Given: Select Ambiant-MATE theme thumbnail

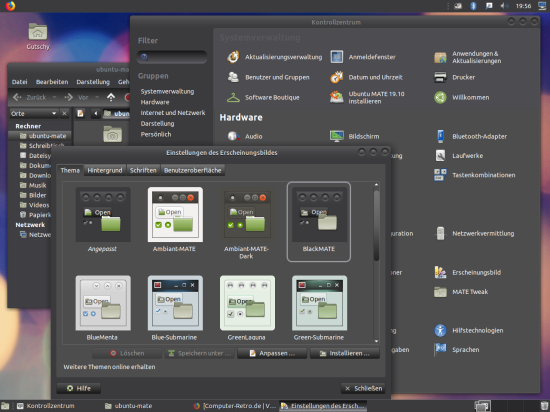Looking at the screenshot, I should tap(175, 214).
